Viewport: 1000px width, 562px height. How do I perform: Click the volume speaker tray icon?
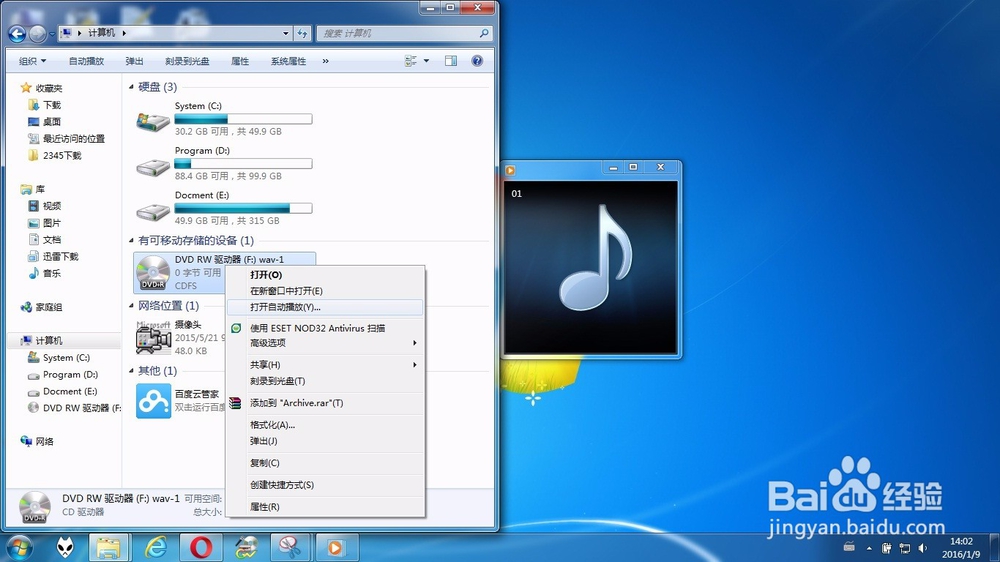click(x=922, y=548)
